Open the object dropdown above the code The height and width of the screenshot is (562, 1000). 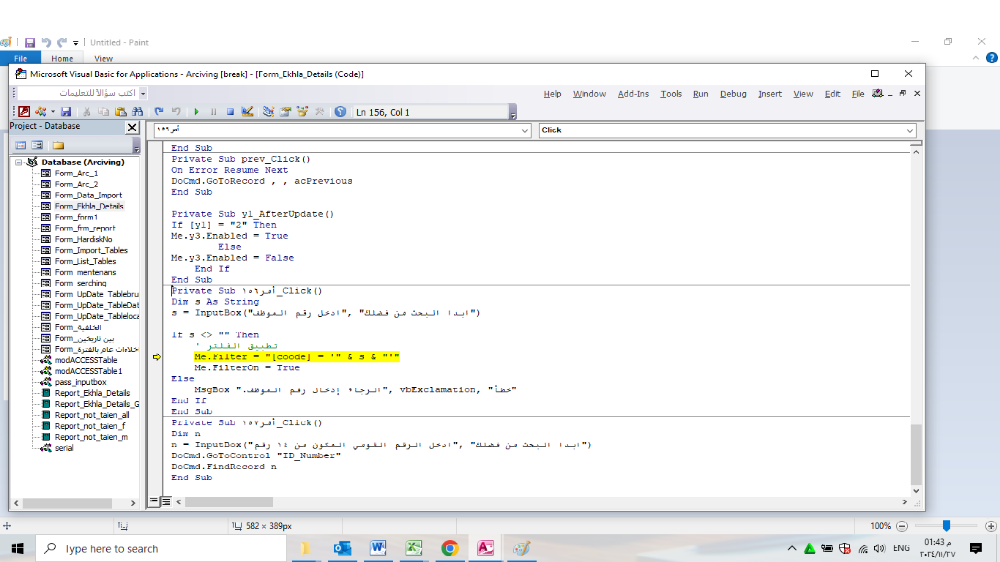coord(524,130)
